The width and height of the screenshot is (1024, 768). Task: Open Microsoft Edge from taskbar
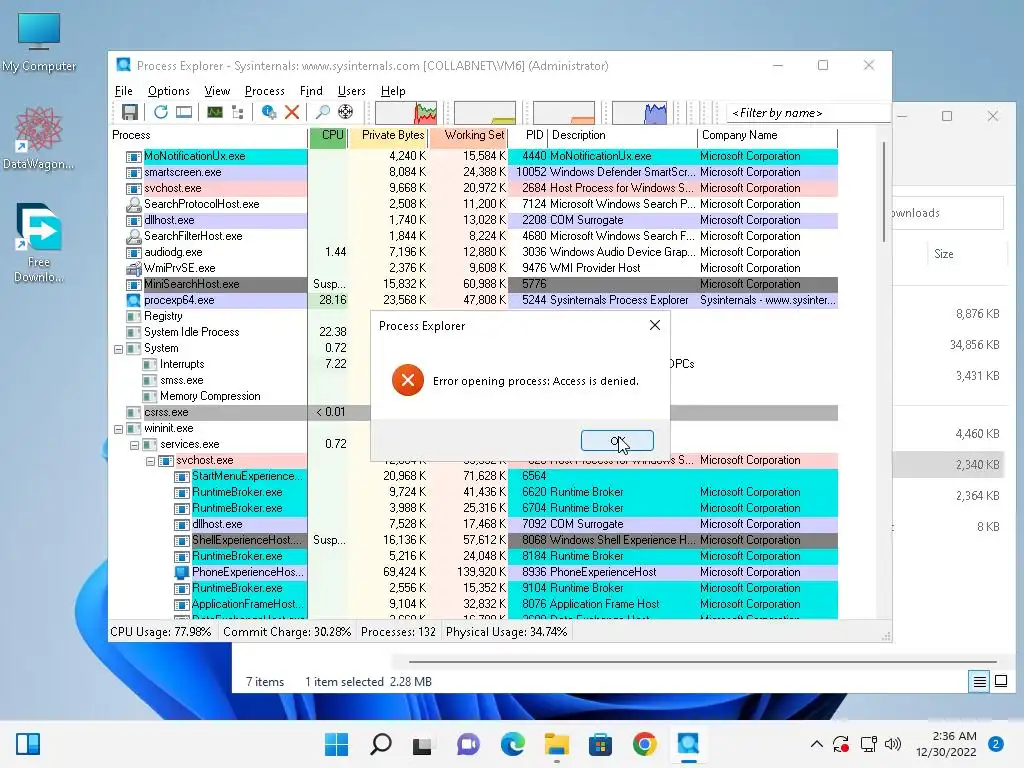pyautogui.click(x=513, y=744)
